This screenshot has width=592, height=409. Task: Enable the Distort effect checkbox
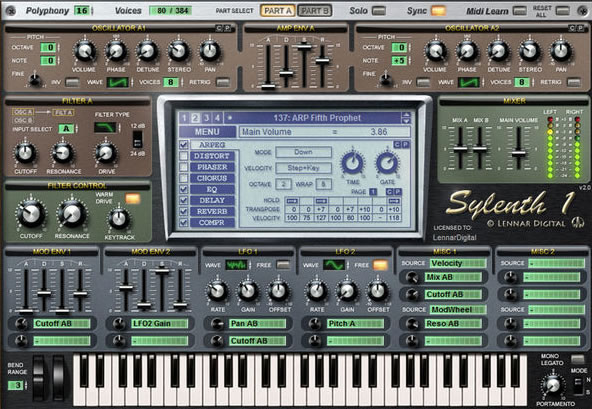183,156
